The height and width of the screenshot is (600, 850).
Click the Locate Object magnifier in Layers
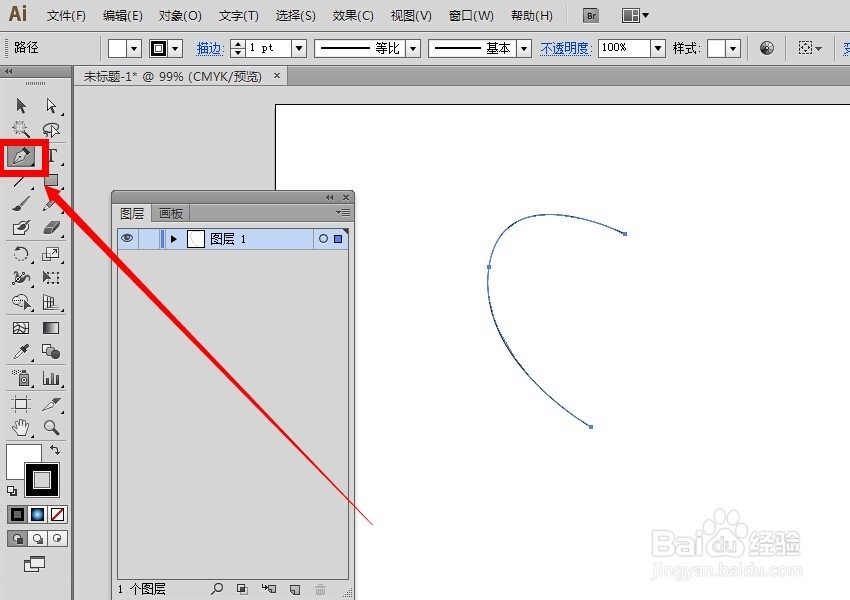(x=217, y=589)
